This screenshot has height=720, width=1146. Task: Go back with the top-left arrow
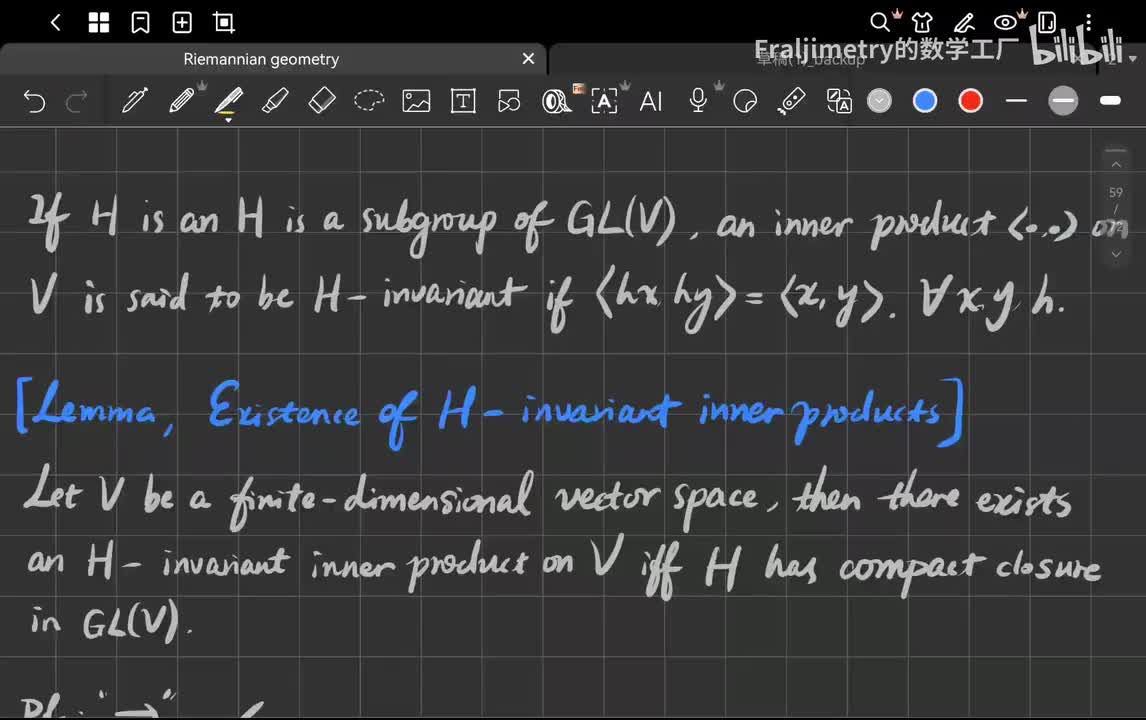coord(56,23)
